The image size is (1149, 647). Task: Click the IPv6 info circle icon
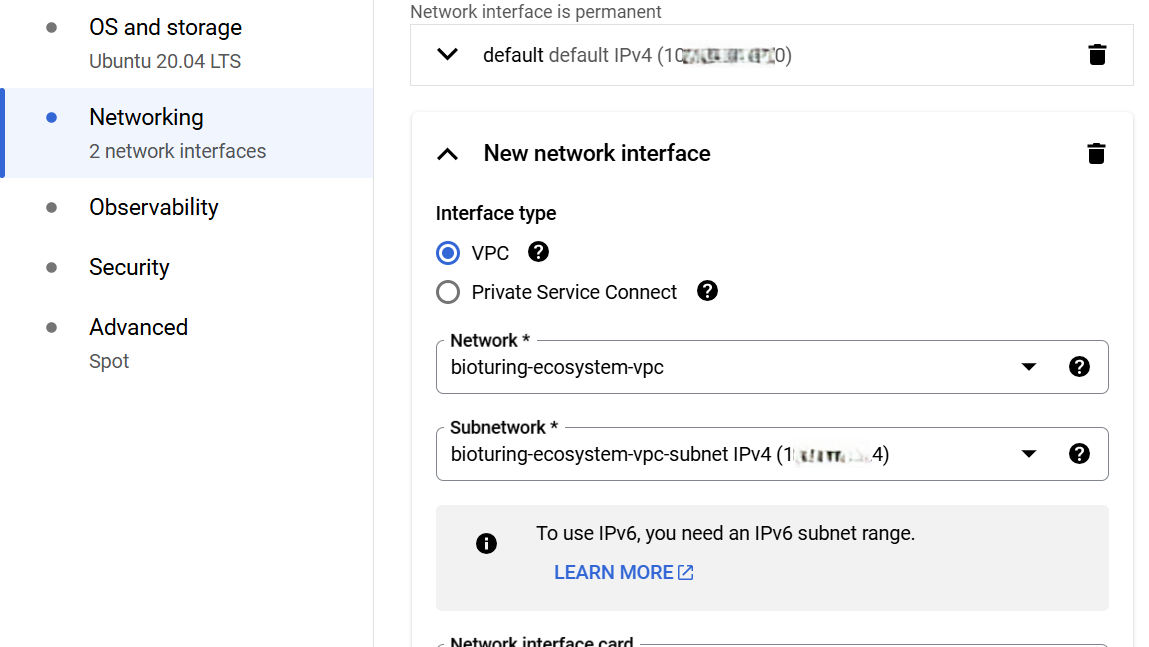coord(486,543)
